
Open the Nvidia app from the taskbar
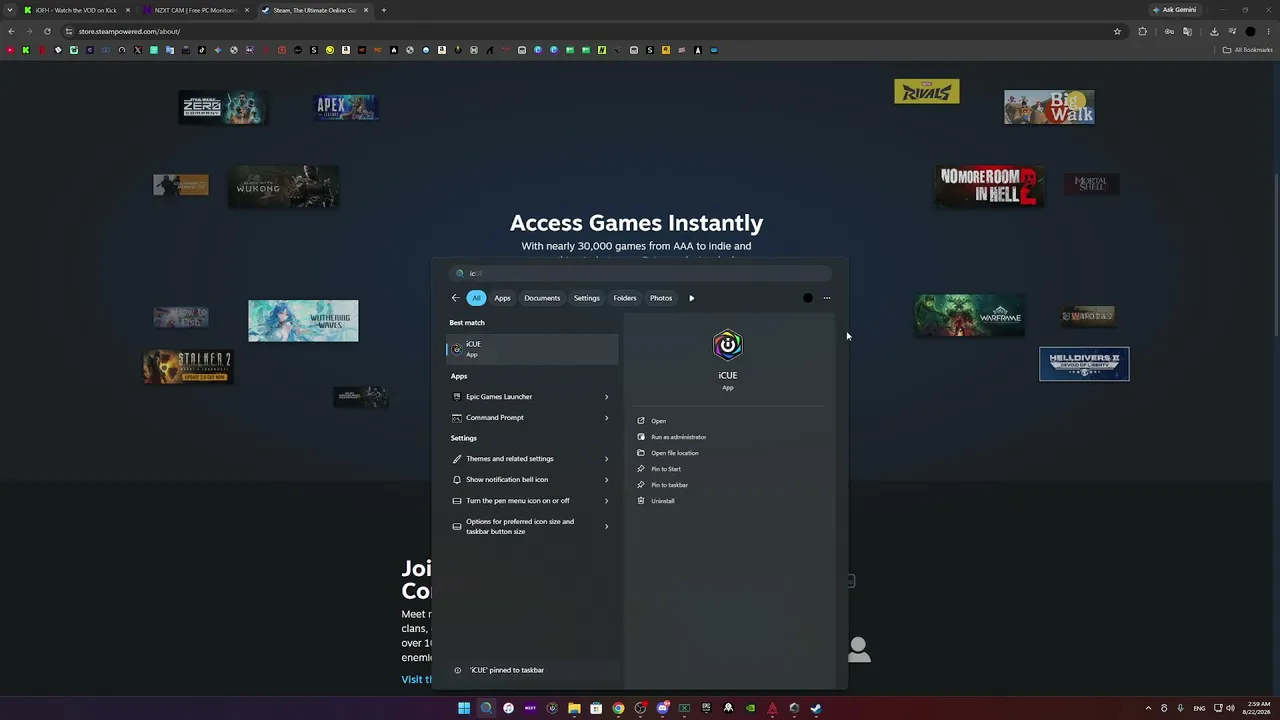[x=750, y=708]
